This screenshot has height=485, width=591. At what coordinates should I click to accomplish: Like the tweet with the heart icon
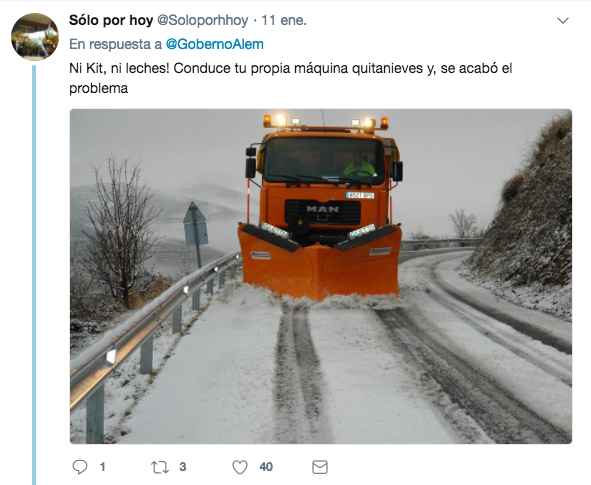click(240, 467)
